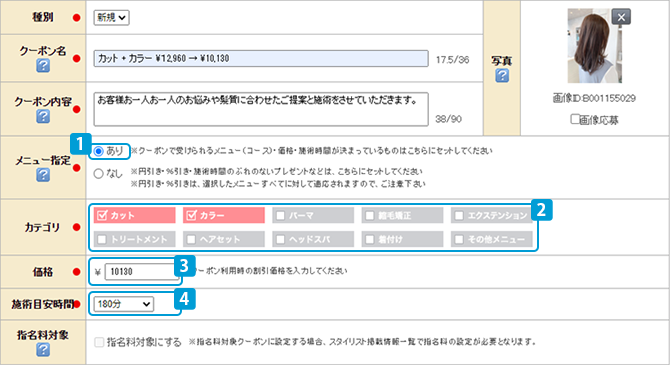
Task: Click the 価格 input showing 10130
Action: pyautogui.click(x=142, y=271)
